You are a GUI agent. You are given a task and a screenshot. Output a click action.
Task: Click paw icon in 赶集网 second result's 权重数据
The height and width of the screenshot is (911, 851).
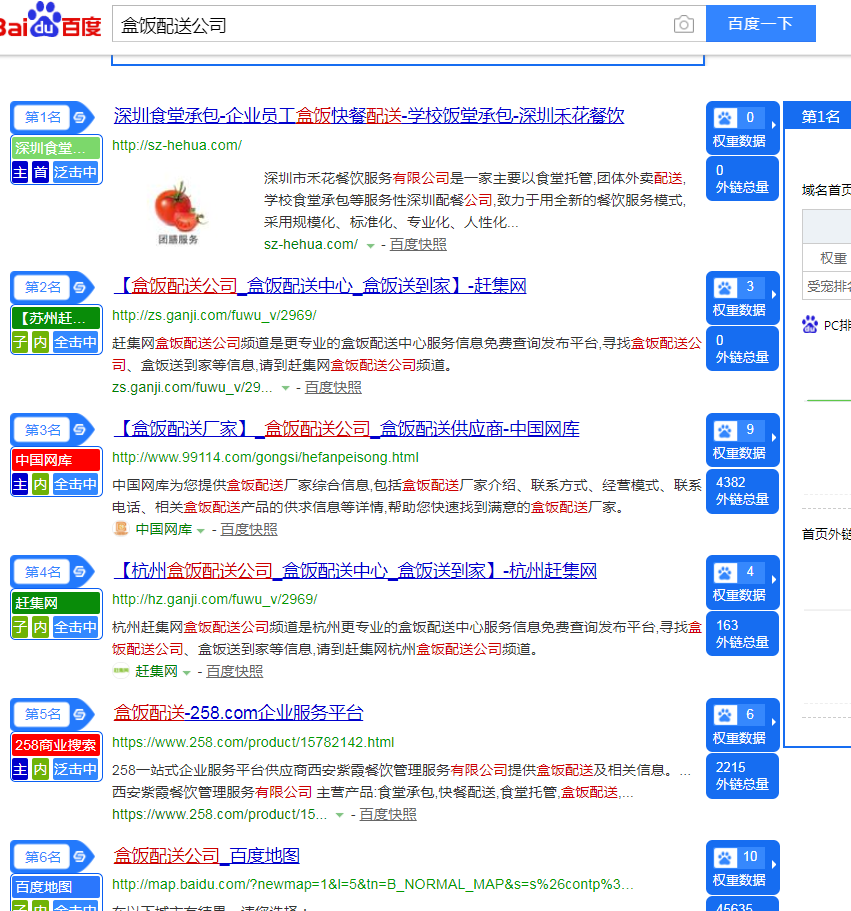pyautogui.click(x=724, y=287)
